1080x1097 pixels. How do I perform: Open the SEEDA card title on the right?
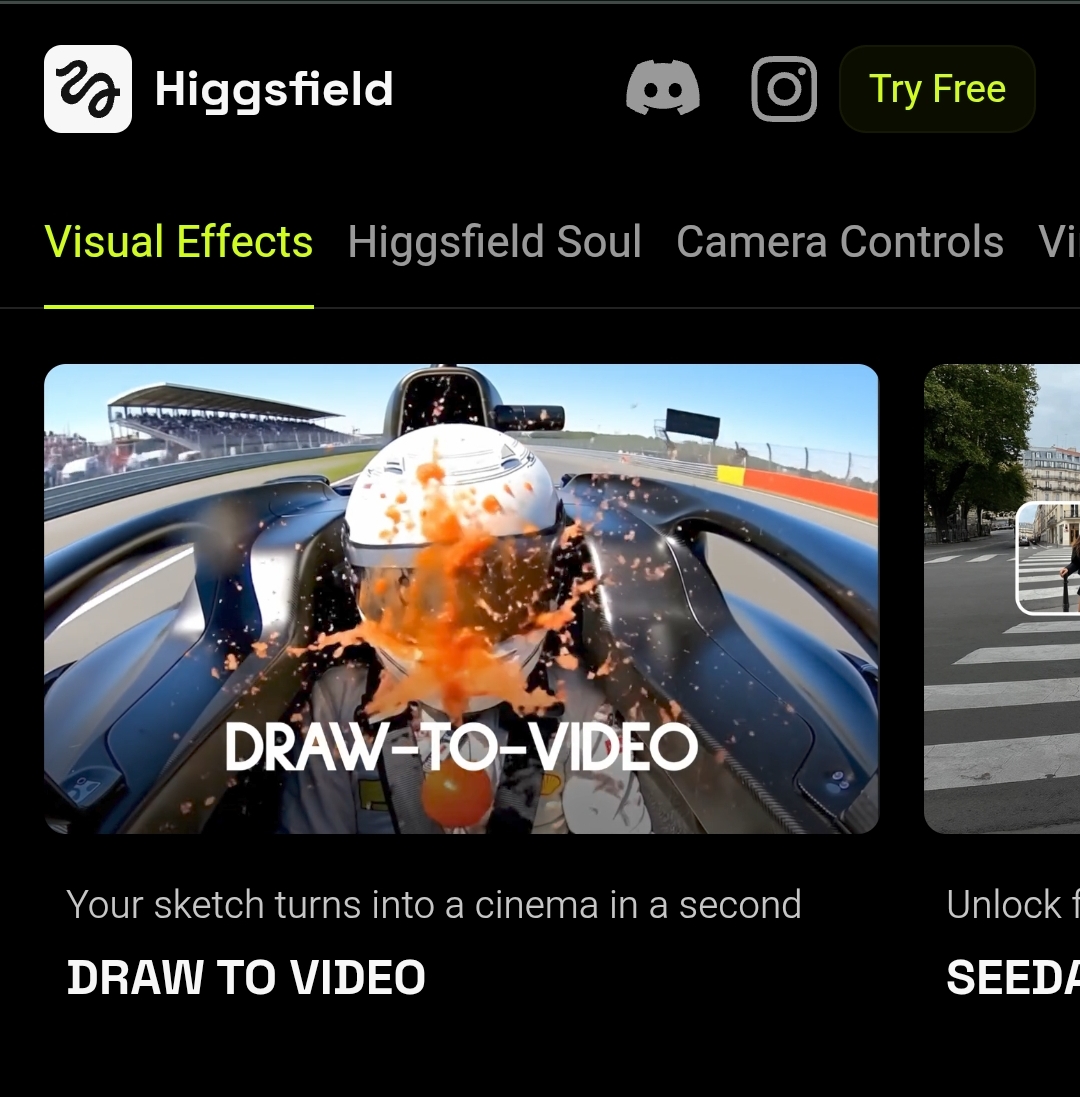point(1013,977)
